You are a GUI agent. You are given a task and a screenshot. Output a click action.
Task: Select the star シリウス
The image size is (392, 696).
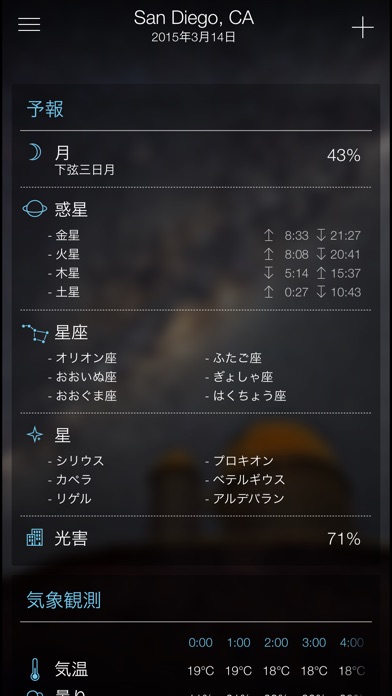pyautogui.click(x=76, y=461)
